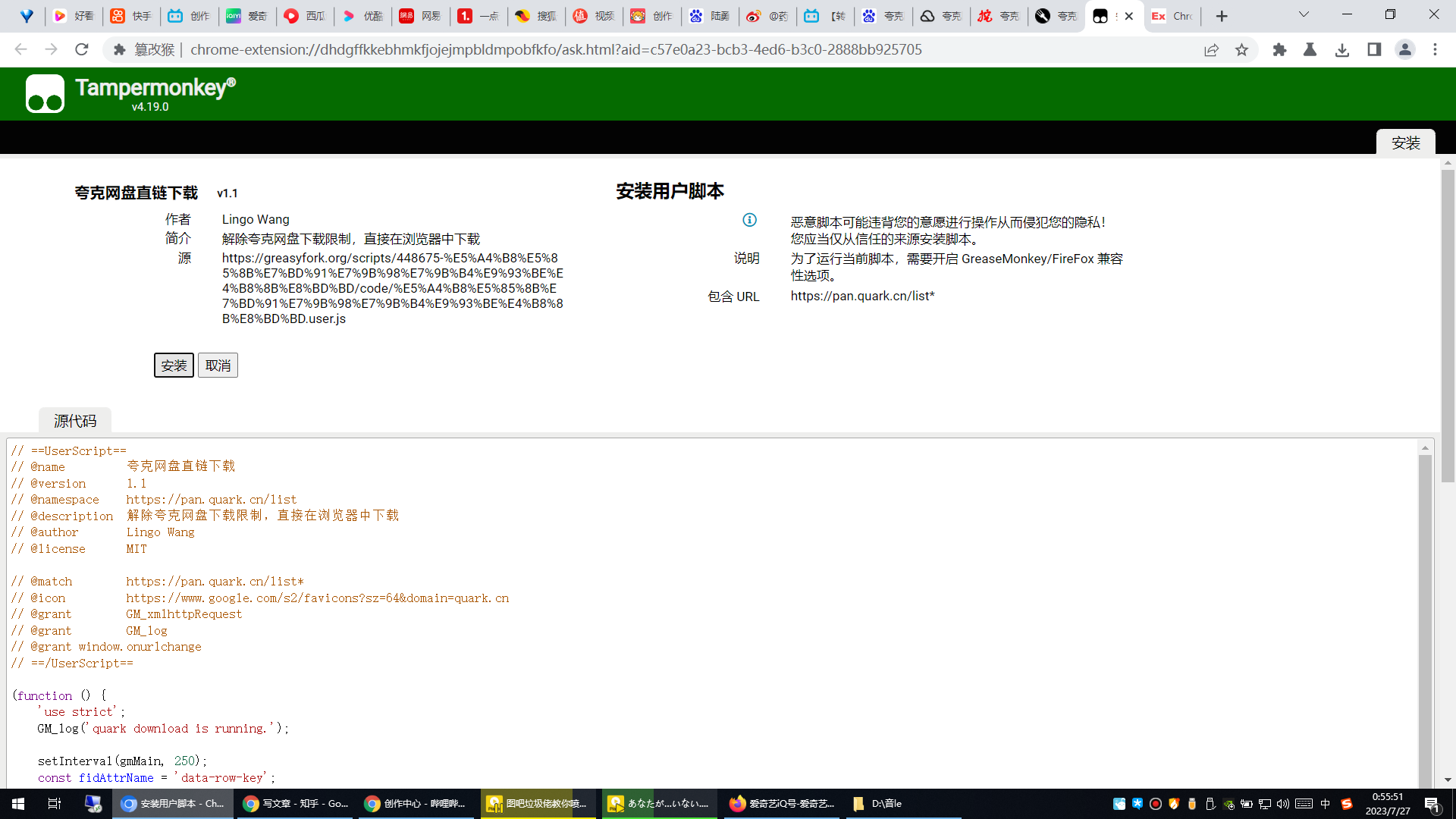1456x819 pixels.
Task: Click the Chrome Labs flask icon
Action: [1310, 49]
